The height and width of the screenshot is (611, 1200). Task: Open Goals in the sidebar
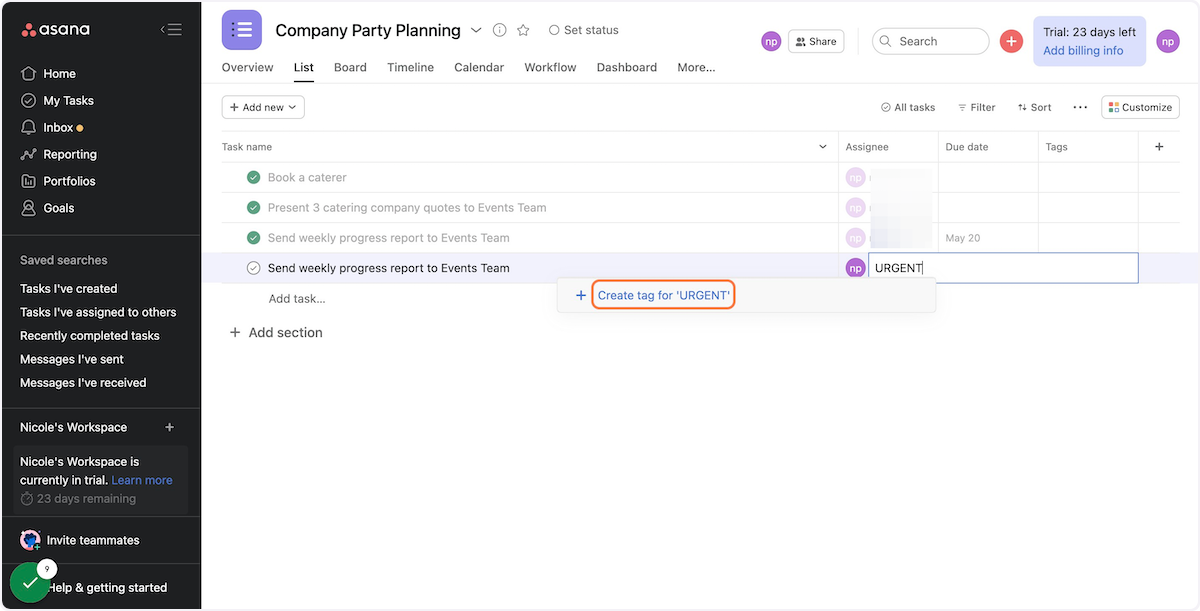coord(58,208)
